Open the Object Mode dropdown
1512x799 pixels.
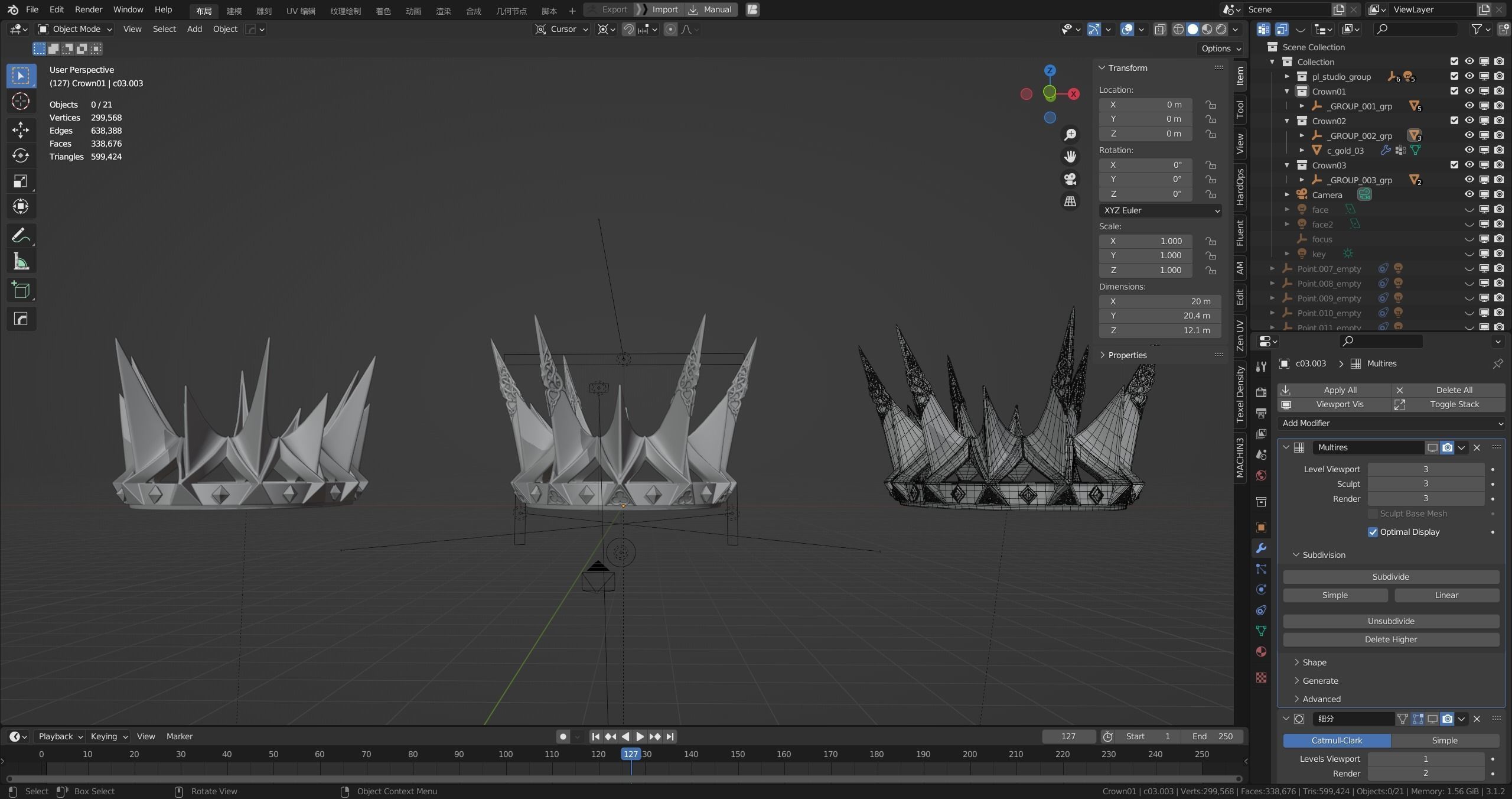[x=74, y=29]
